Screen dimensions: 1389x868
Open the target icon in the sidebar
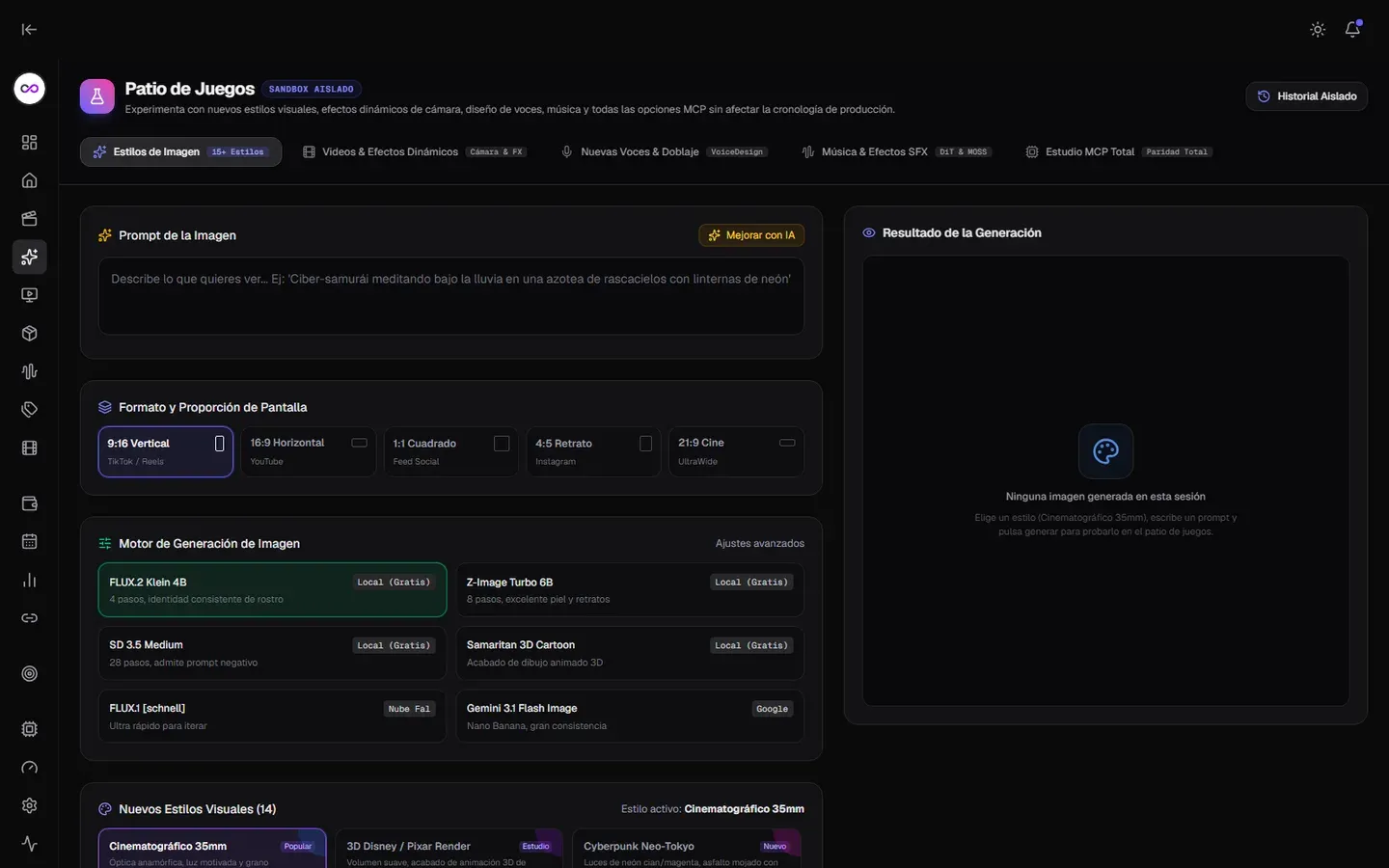pyautogui.click(x=30, y=674)
